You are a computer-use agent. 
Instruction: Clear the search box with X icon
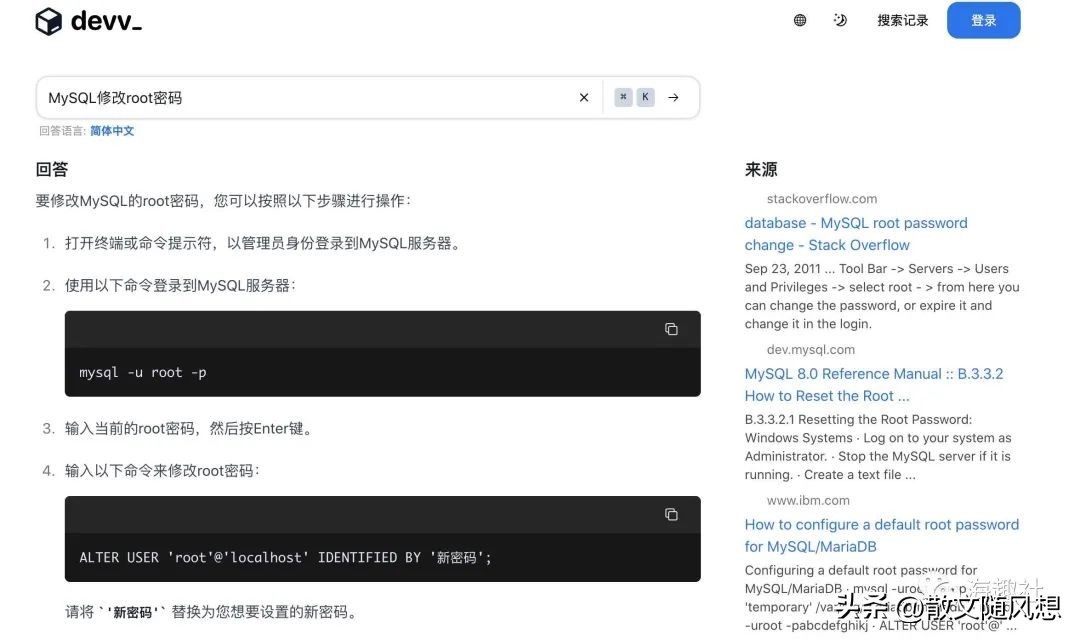[584, 98]
